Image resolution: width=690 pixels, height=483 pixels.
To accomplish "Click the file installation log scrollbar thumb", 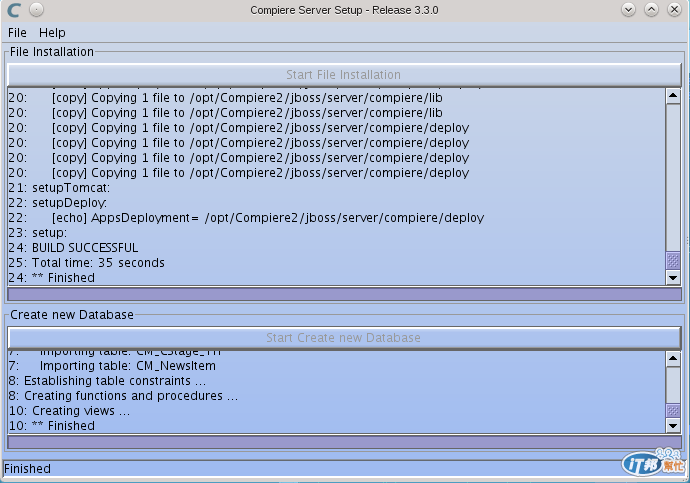I will click(x=673, y=260).
